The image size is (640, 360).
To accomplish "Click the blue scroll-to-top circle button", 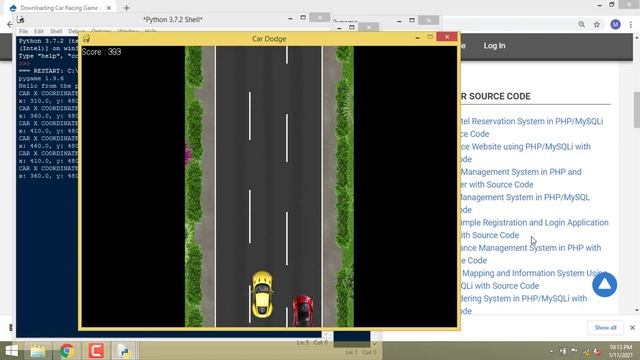I will [x=604, y=284].
